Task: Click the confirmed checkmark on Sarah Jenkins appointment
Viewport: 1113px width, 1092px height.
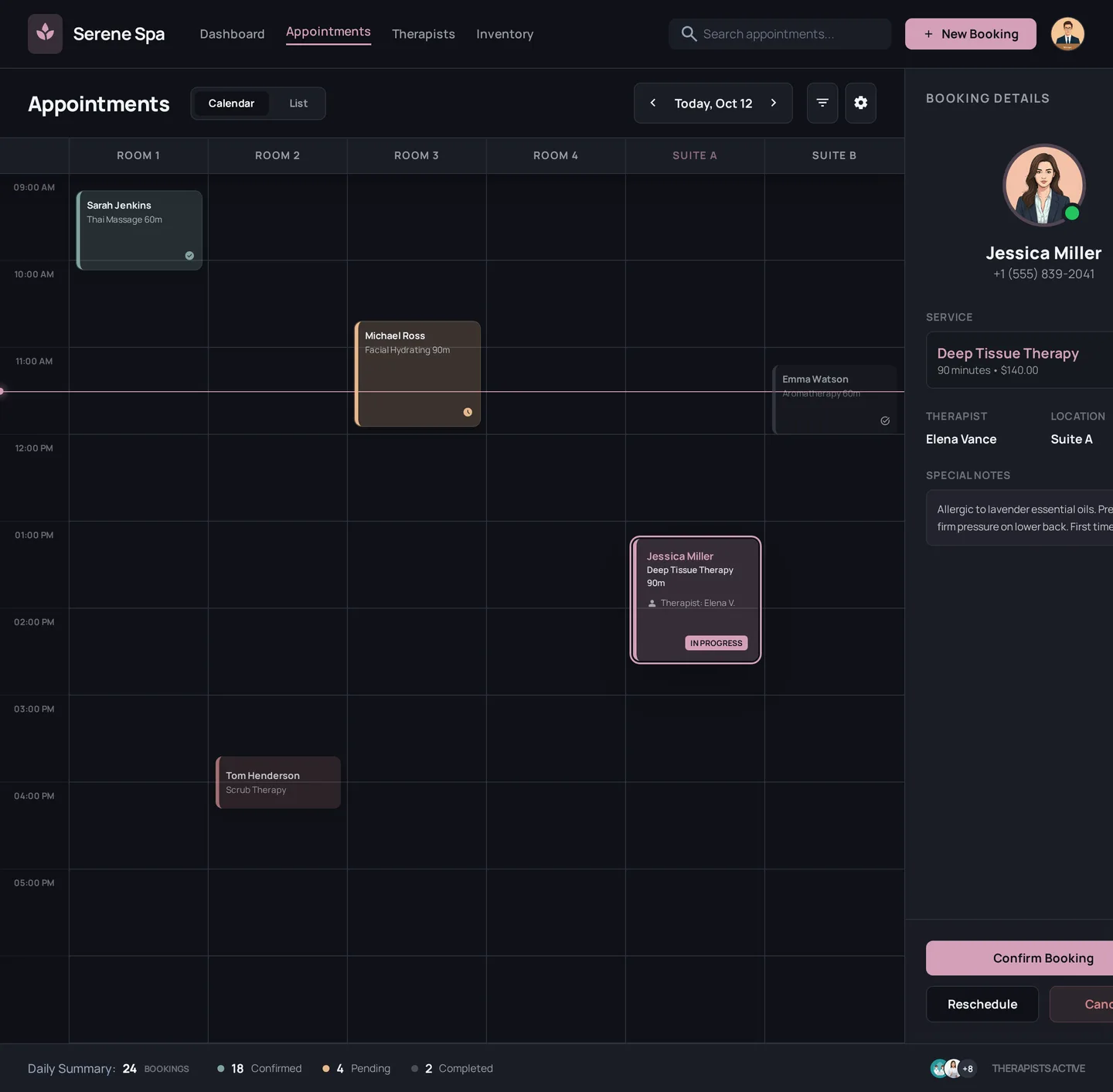Action: [189, 256]
